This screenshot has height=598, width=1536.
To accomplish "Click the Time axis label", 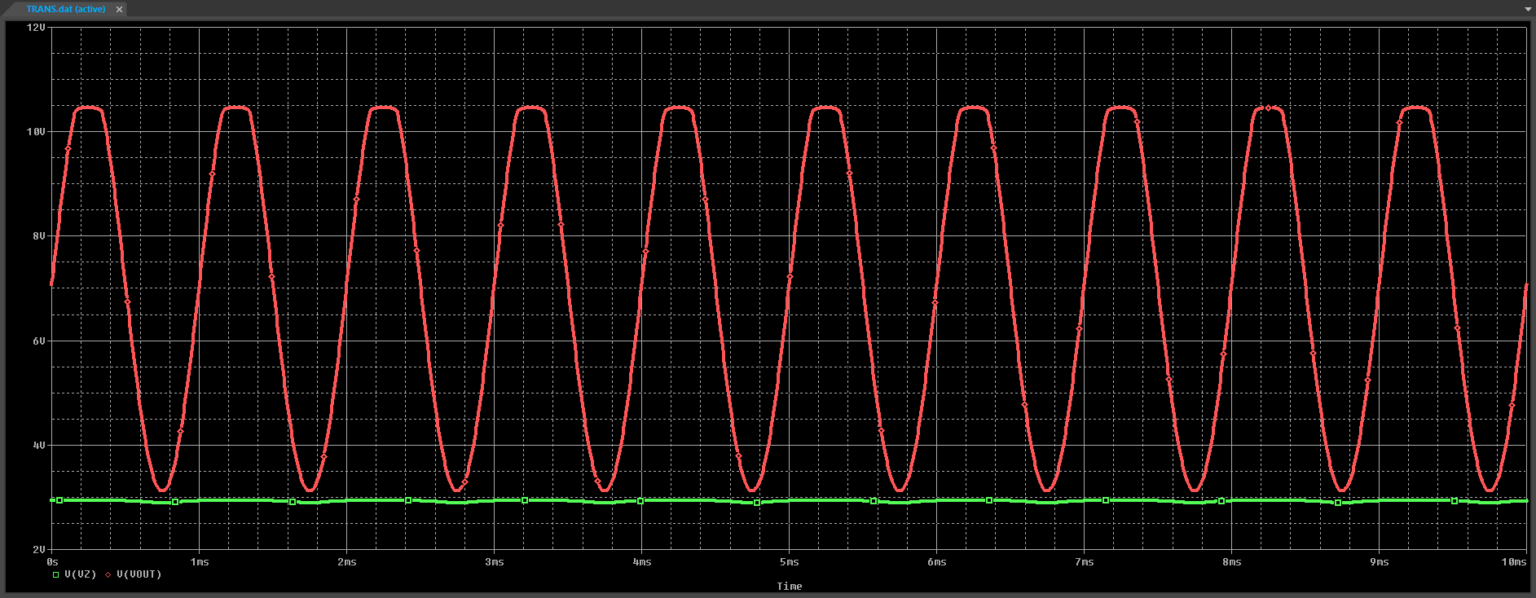I will click(x=789, y=586).
